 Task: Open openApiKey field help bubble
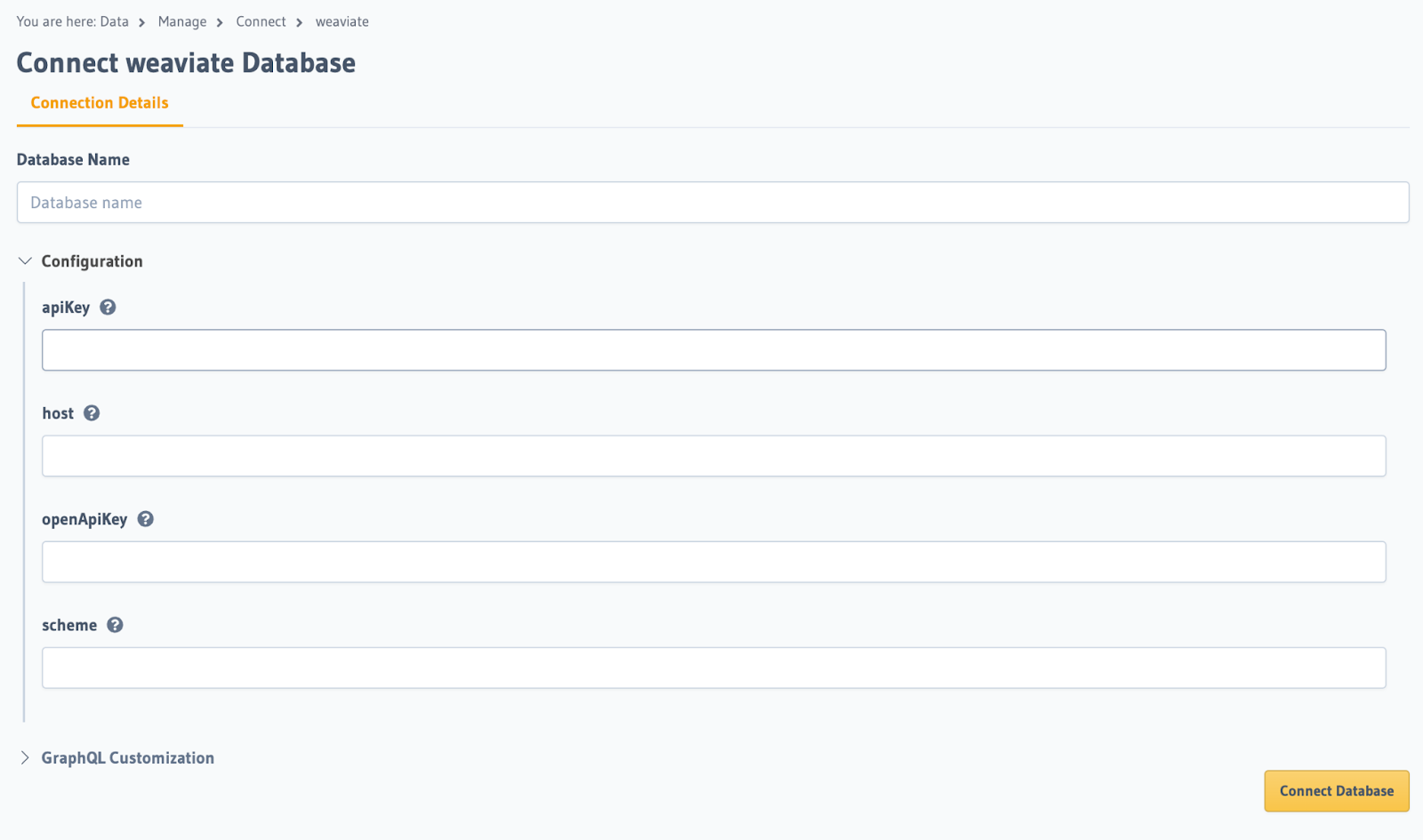tap(145, 518)
